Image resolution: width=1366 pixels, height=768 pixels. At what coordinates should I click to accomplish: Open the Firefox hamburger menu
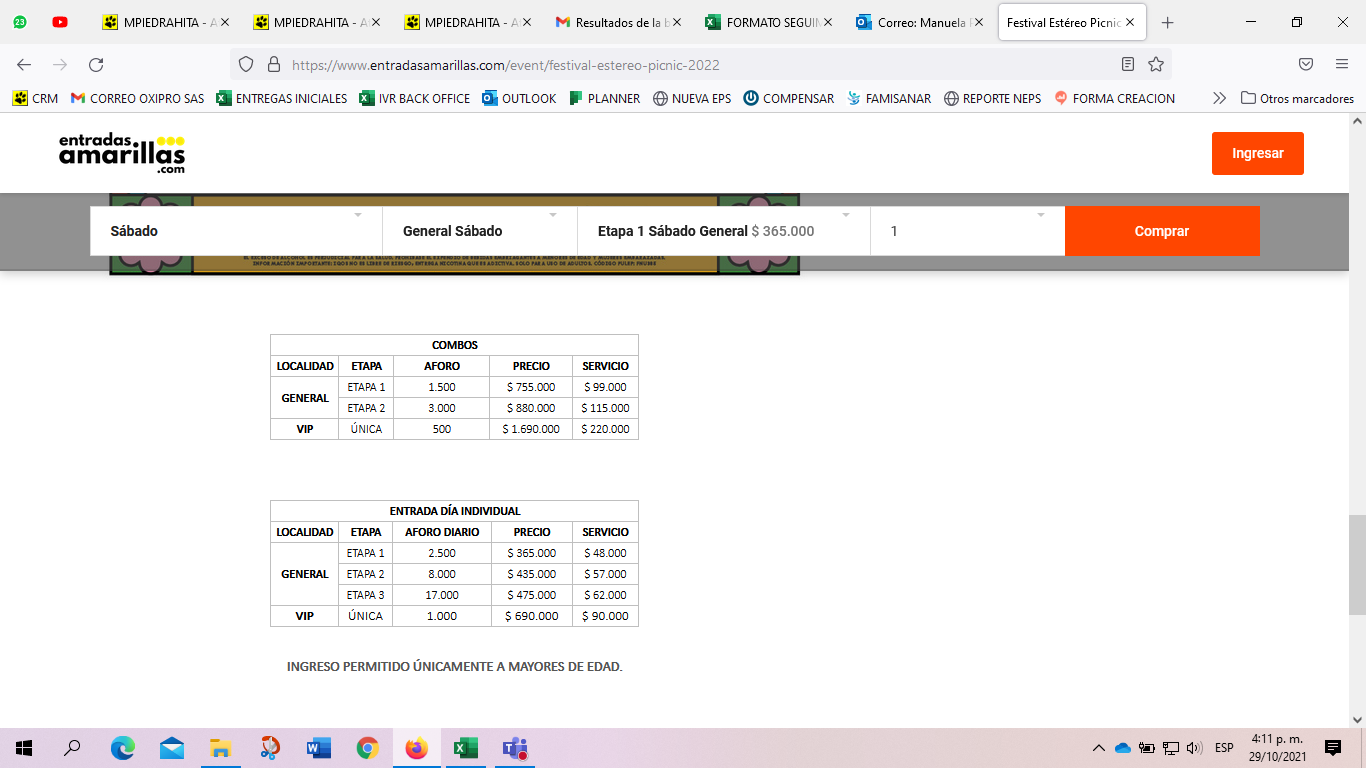[1342, 64]
